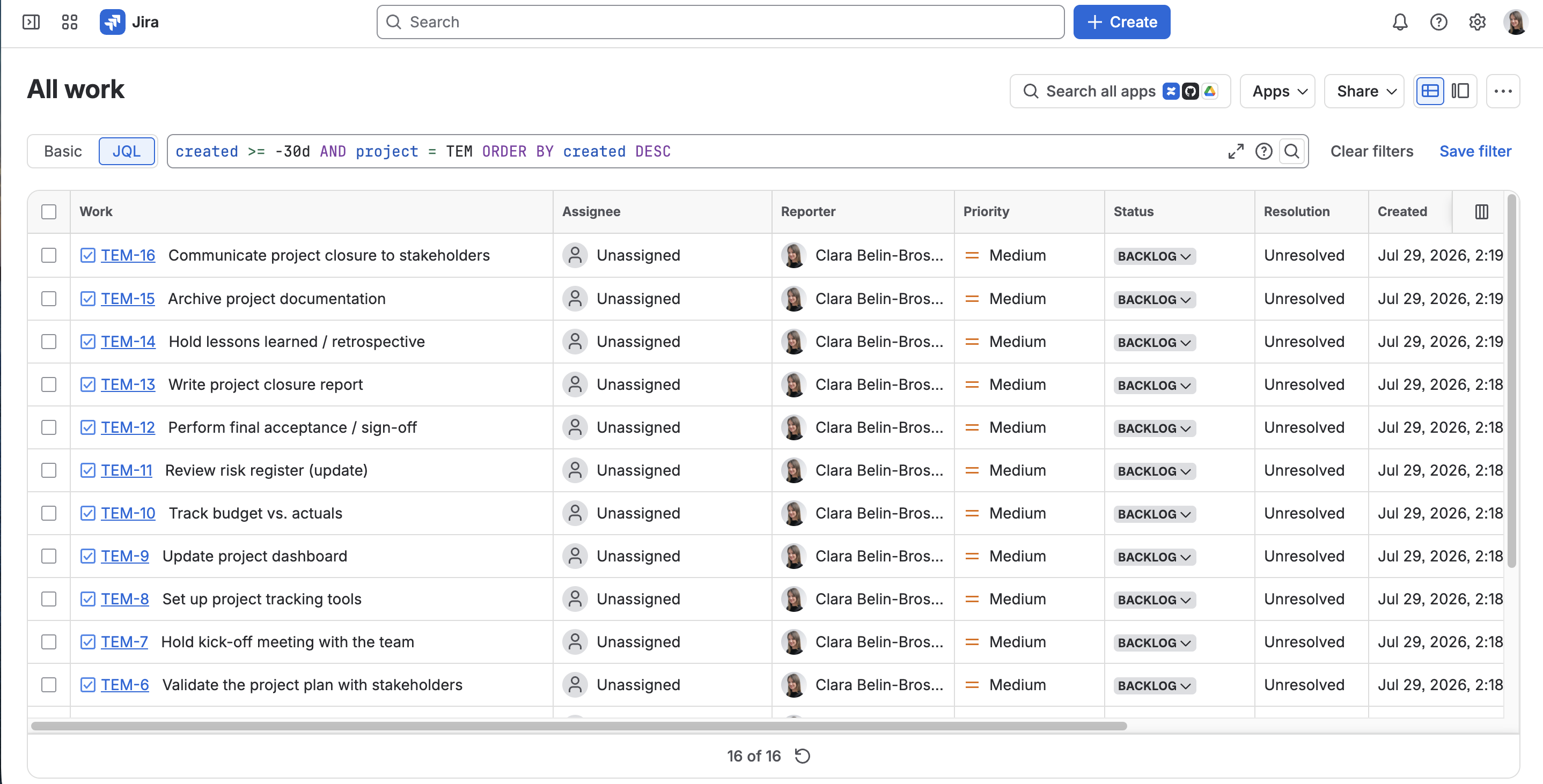Select all rows with header checkbox

pyautogui.click(x=49, y=211)
